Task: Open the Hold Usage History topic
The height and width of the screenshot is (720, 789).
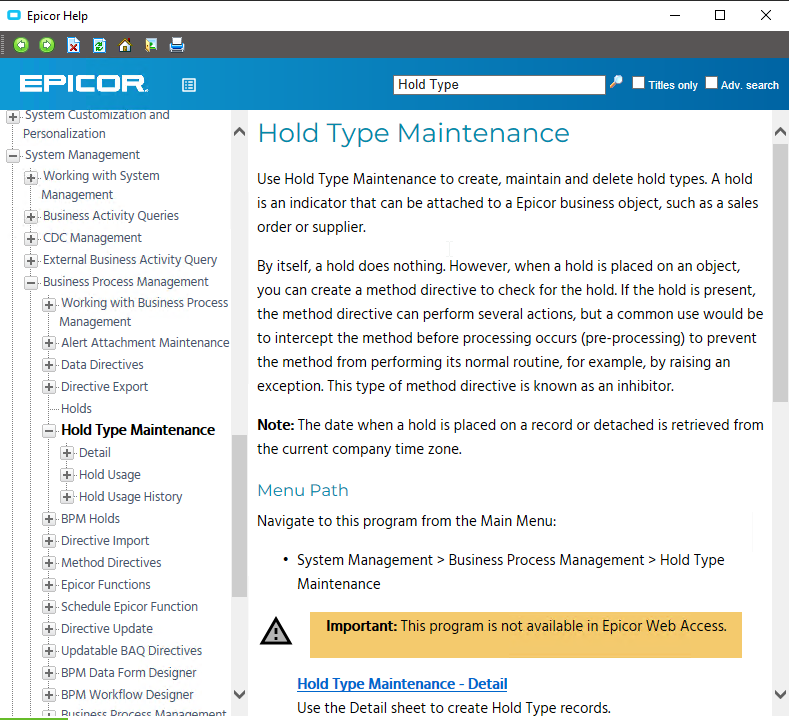Action: (x=130, y=497)
